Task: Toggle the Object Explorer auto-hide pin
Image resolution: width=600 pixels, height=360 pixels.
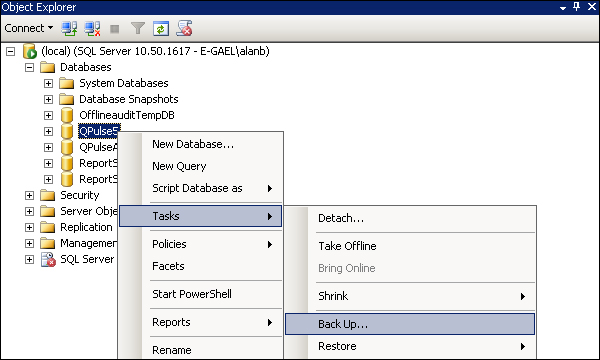Action: 576,7
